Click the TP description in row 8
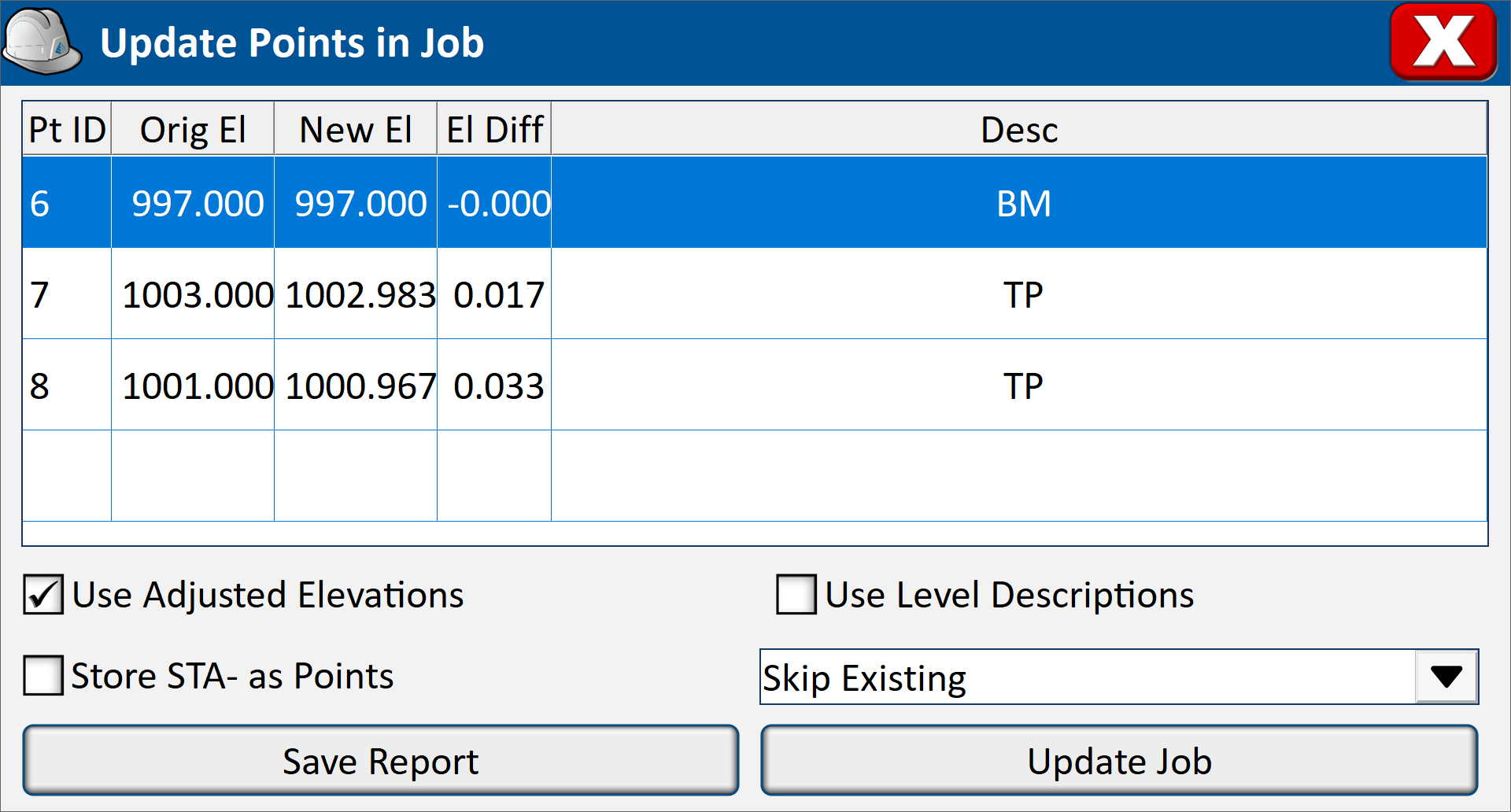 point(1019,386)
